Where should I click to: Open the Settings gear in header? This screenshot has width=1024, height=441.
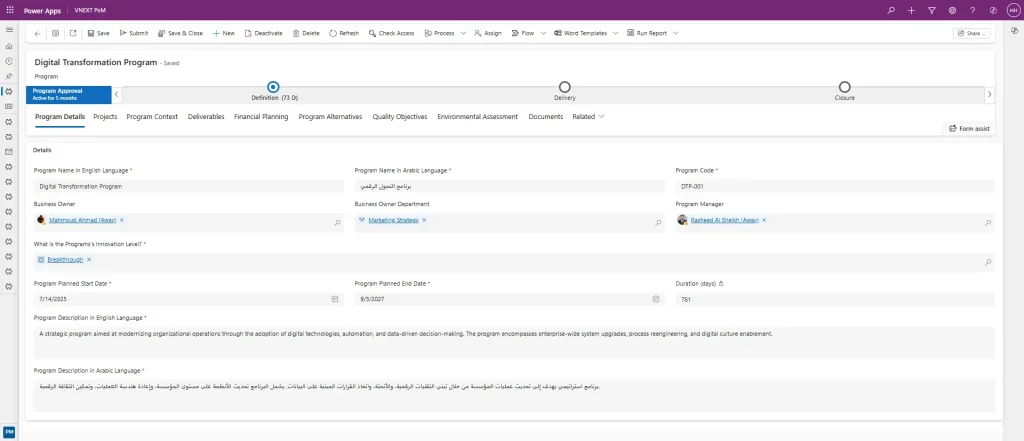point(952,10)
